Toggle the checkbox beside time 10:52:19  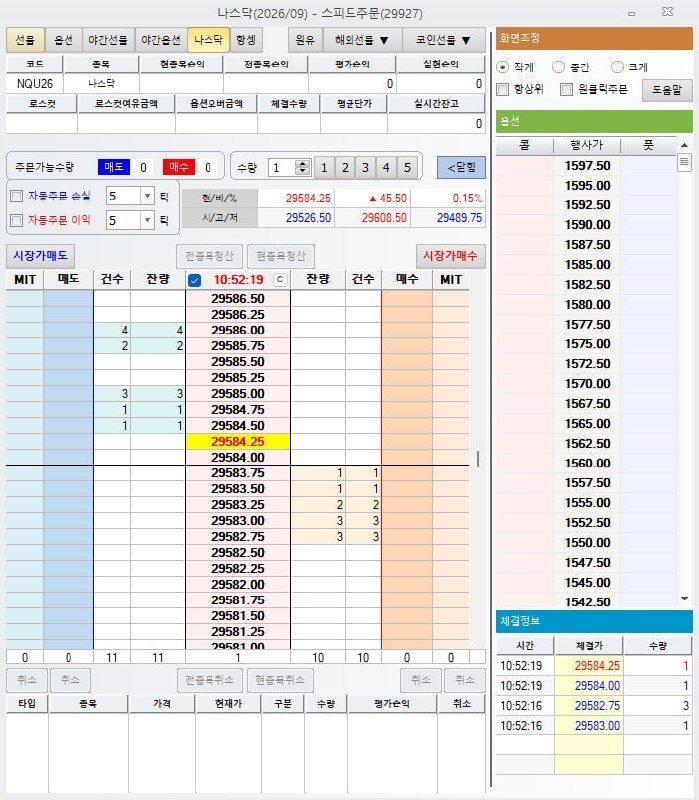coord(194,280)
